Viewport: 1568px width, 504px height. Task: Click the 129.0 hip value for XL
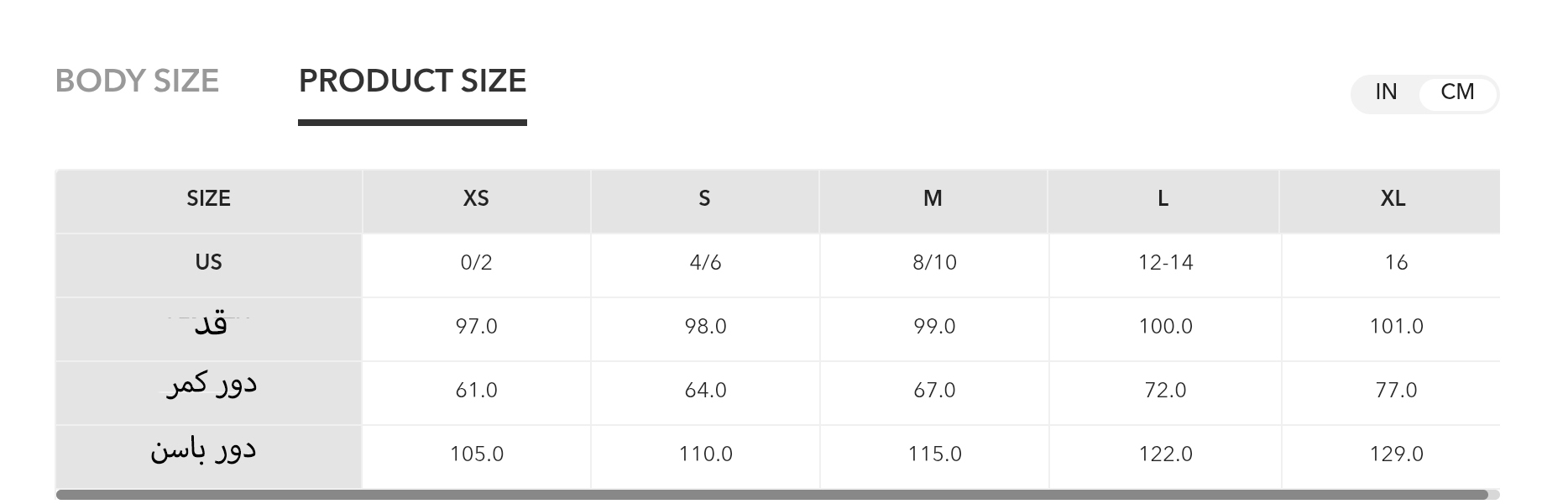pyautogui.click(x=1396, y=454)
